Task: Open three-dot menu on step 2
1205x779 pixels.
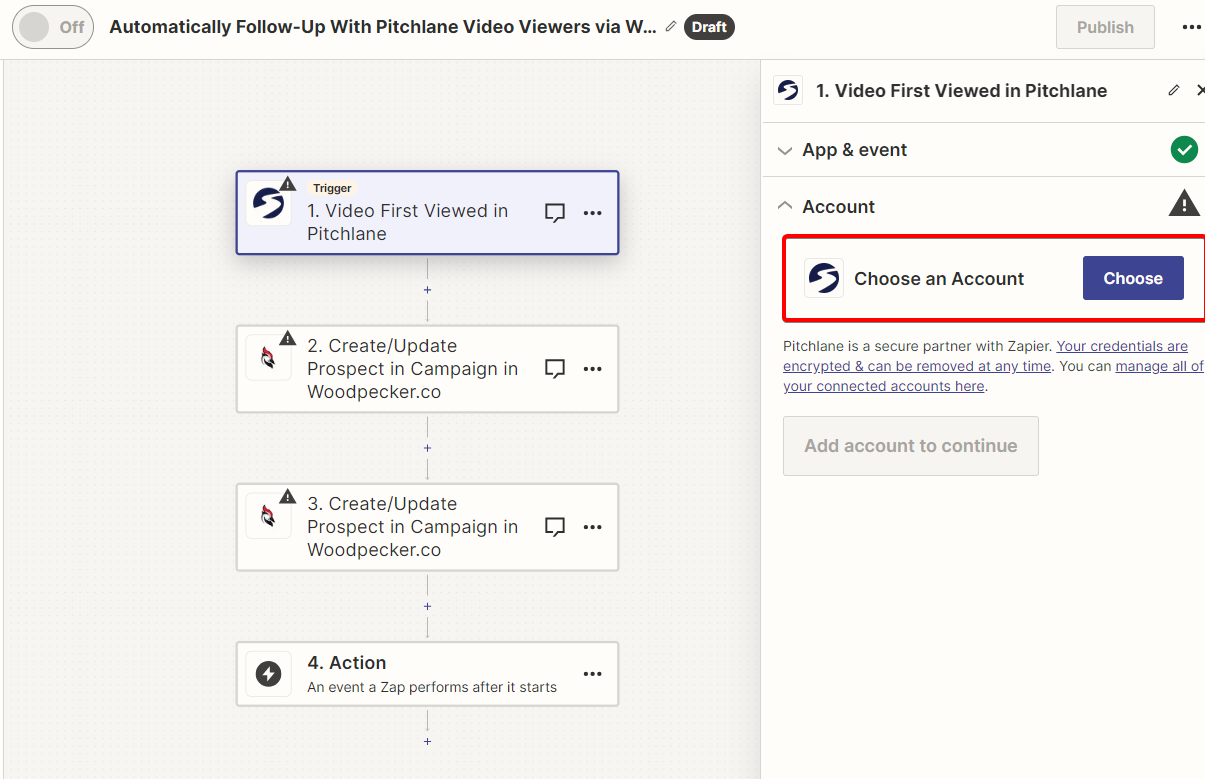Action: pyautogui.click(x=593, y=369)
